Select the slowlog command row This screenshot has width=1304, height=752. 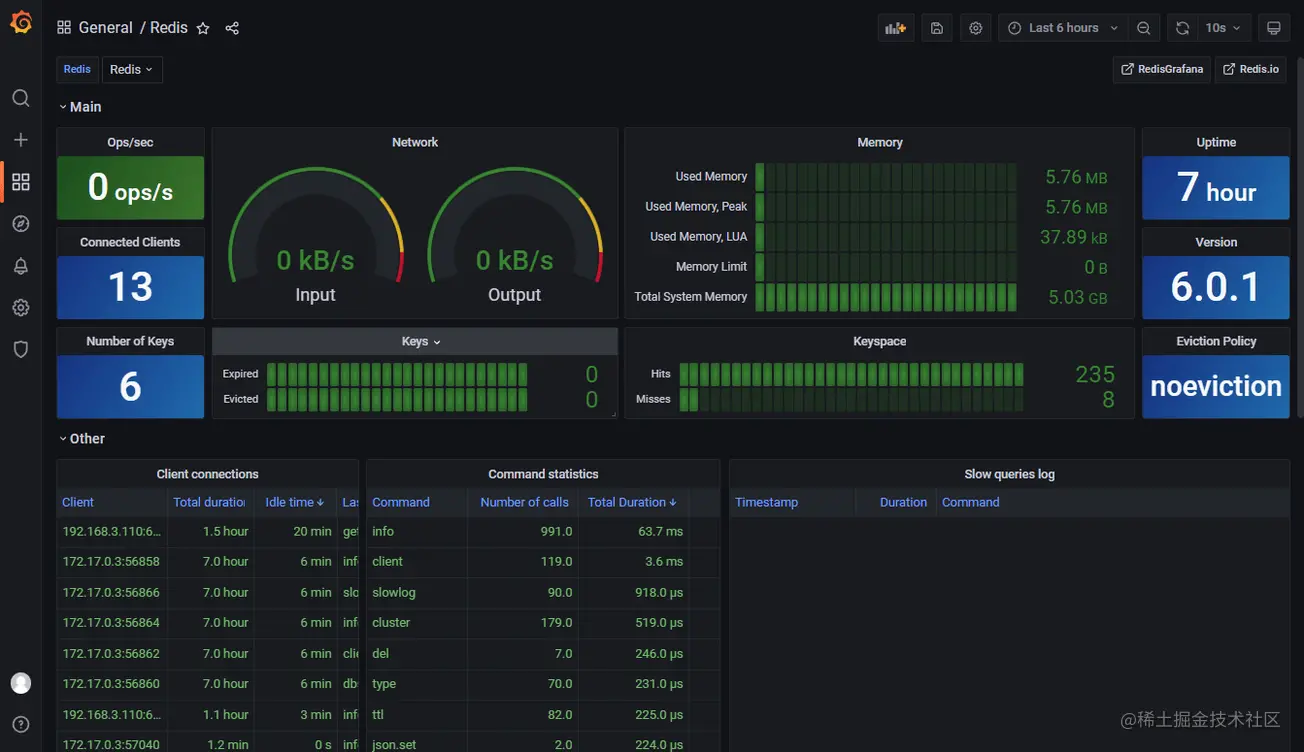tap(543, 593)
